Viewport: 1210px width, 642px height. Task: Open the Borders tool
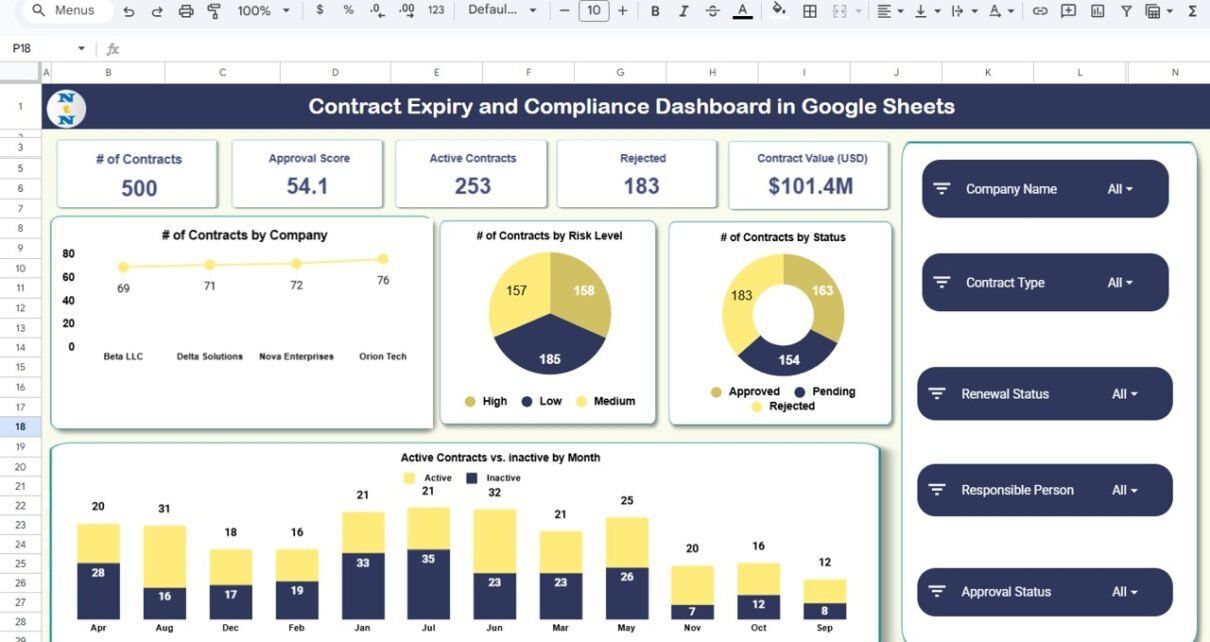(x=810, y=11)
